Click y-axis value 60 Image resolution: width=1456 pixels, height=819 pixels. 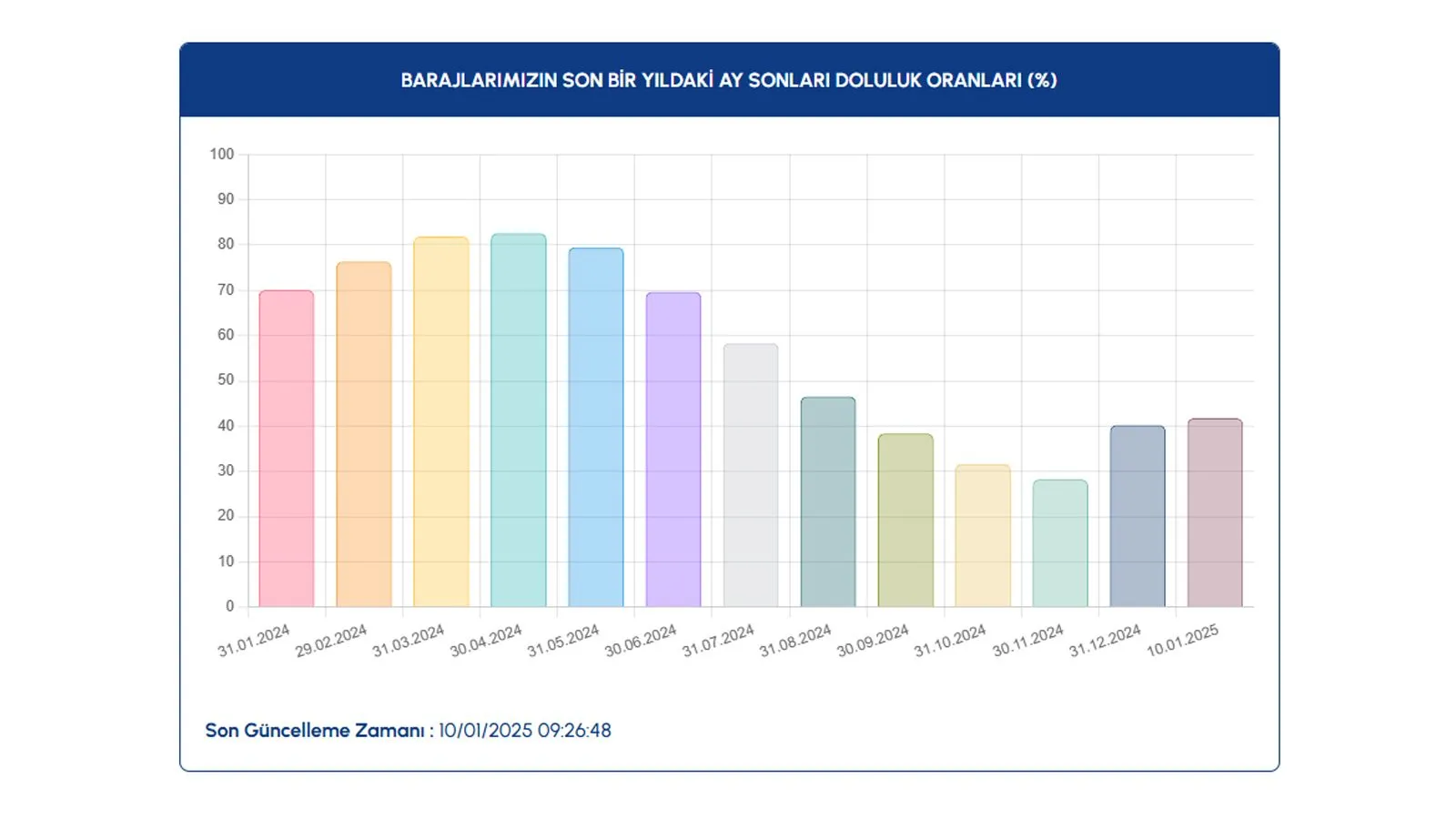point(226,335)
